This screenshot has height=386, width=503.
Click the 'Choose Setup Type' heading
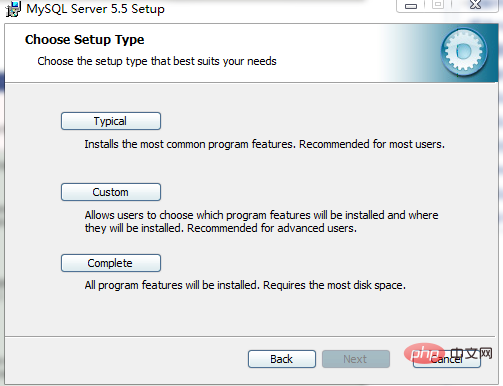tap(85, 40)
